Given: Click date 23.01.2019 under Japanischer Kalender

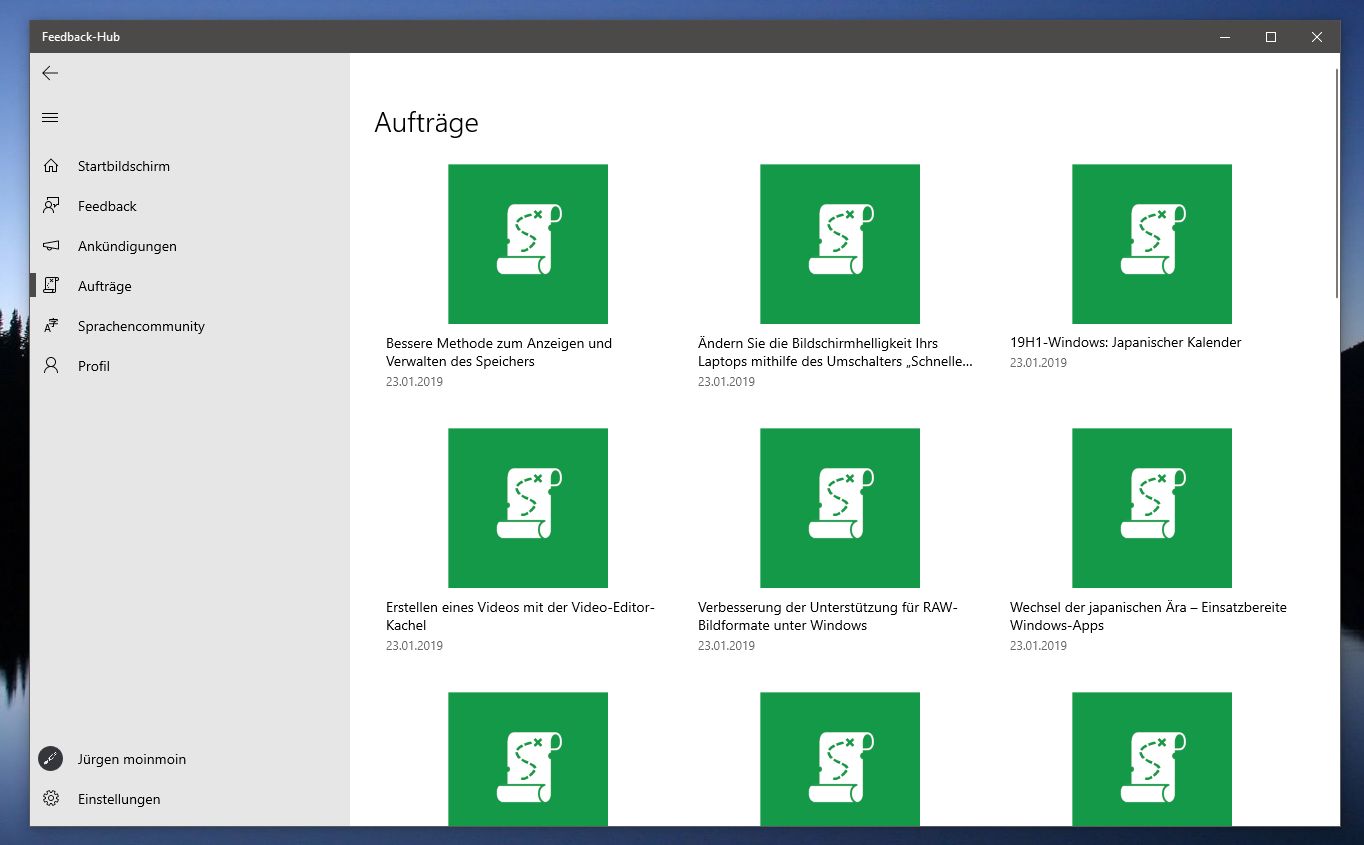Looking at the screenshot, I should (1038, 363).
